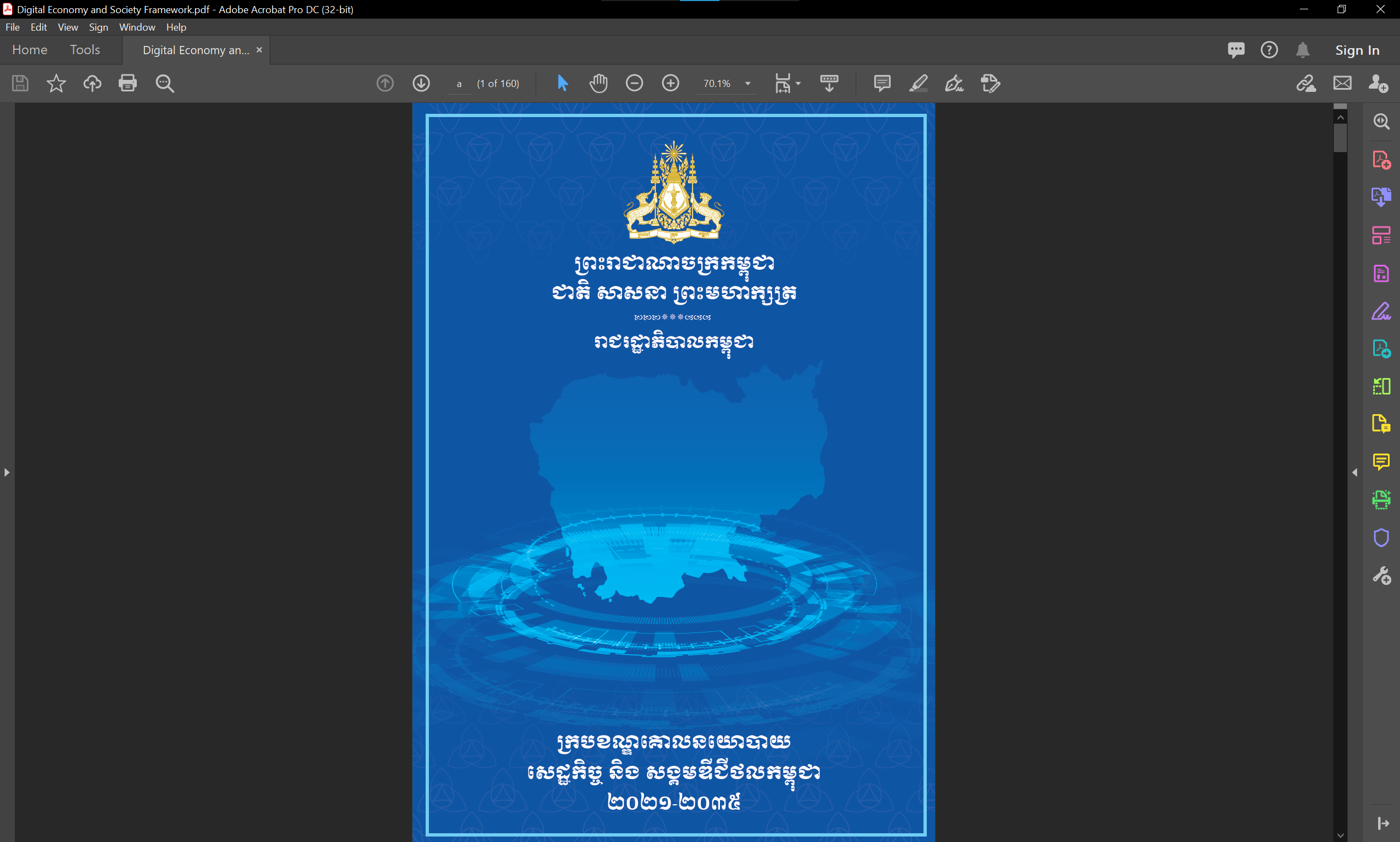Screen dimensions: 1400x842
Task: Collapse the right tools pane arrow
Action: point(1355,472)
